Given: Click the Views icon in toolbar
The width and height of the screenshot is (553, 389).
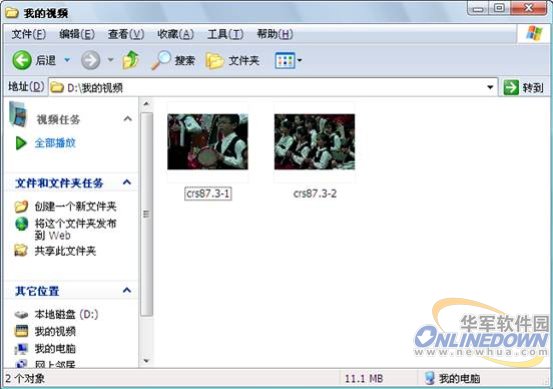Looking at the screenshot, I should pos(285,60).
